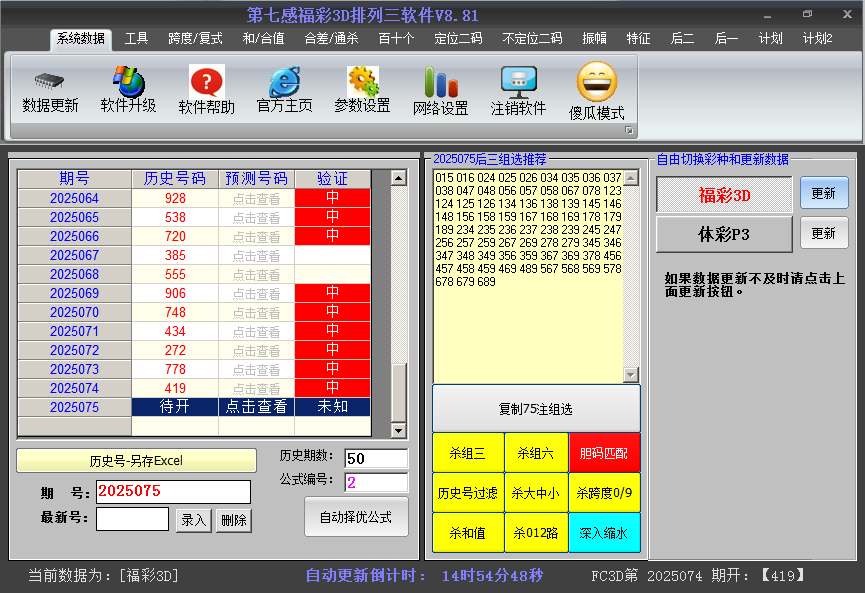Click the 杀和值 button
Screen dimensions: 865x593
tap(468, 533)
